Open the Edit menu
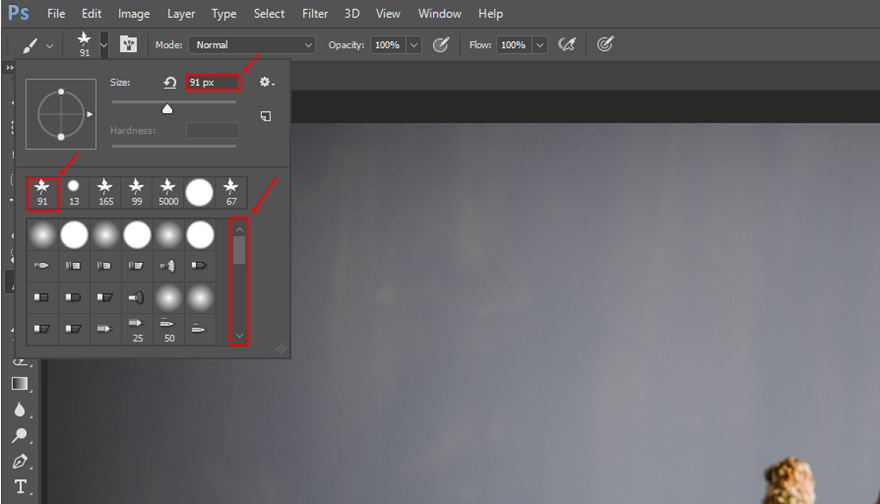Image resolution: width=880 pixels, height=504 pixels. pyautogui.click(x=91, y=13)
